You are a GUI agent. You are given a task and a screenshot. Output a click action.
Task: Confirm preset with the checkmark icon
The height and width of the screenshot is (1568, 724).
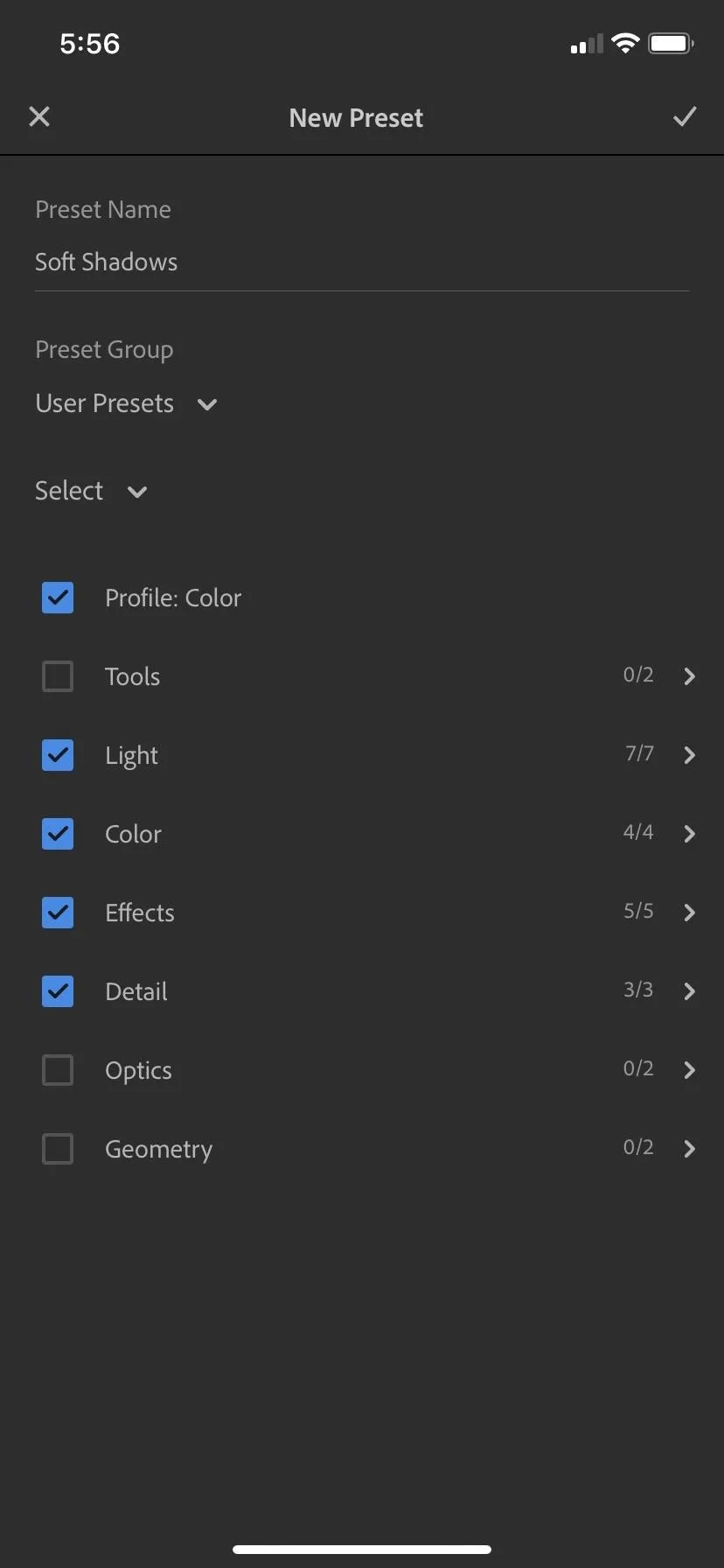point(685,116)
